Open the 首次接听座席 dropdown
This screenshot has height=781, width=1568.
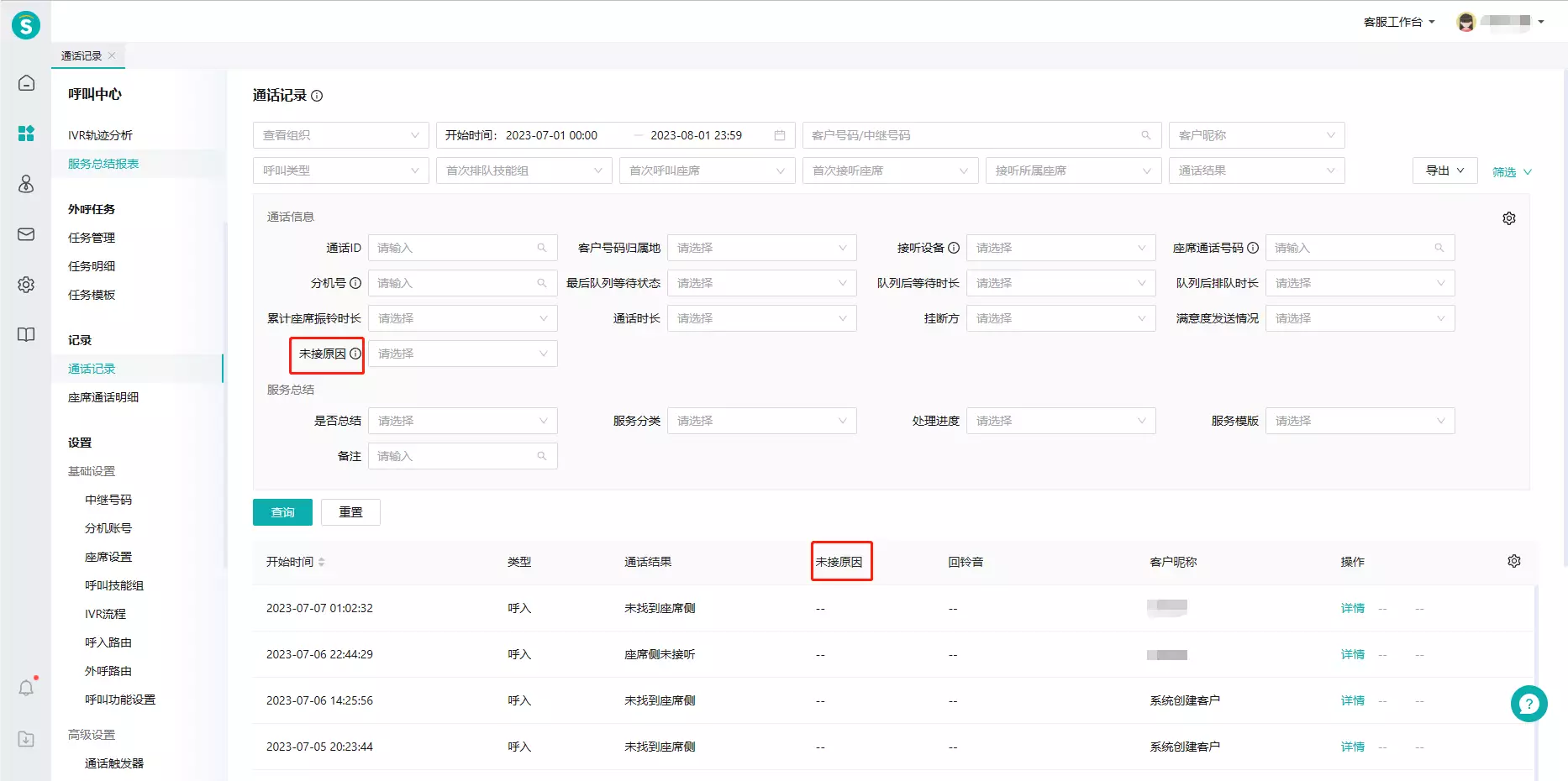891,170
